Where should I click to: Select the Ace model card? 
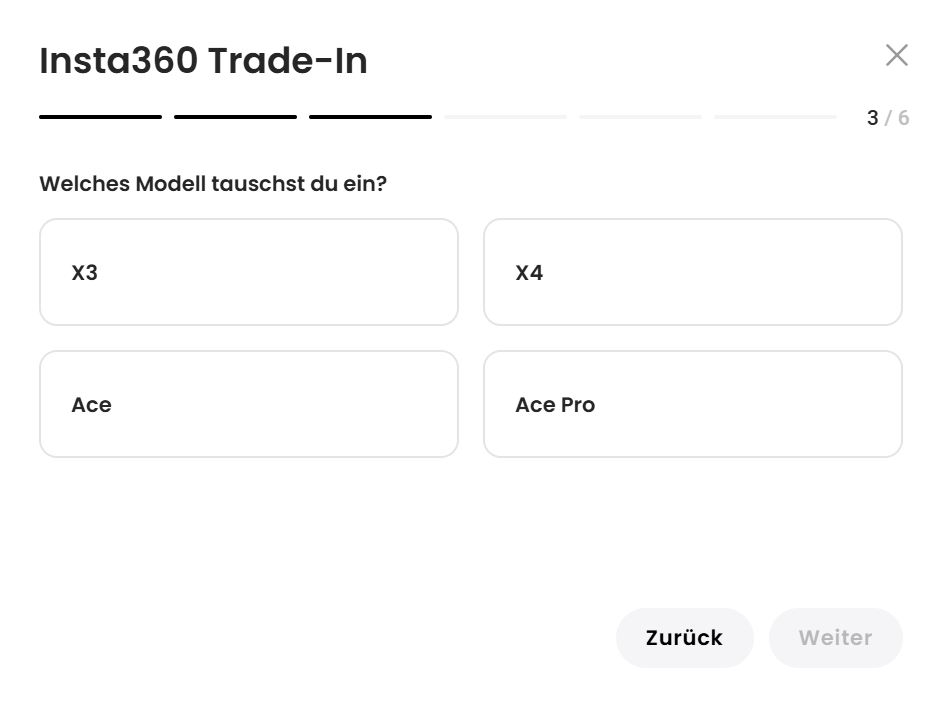coord(248,404)
